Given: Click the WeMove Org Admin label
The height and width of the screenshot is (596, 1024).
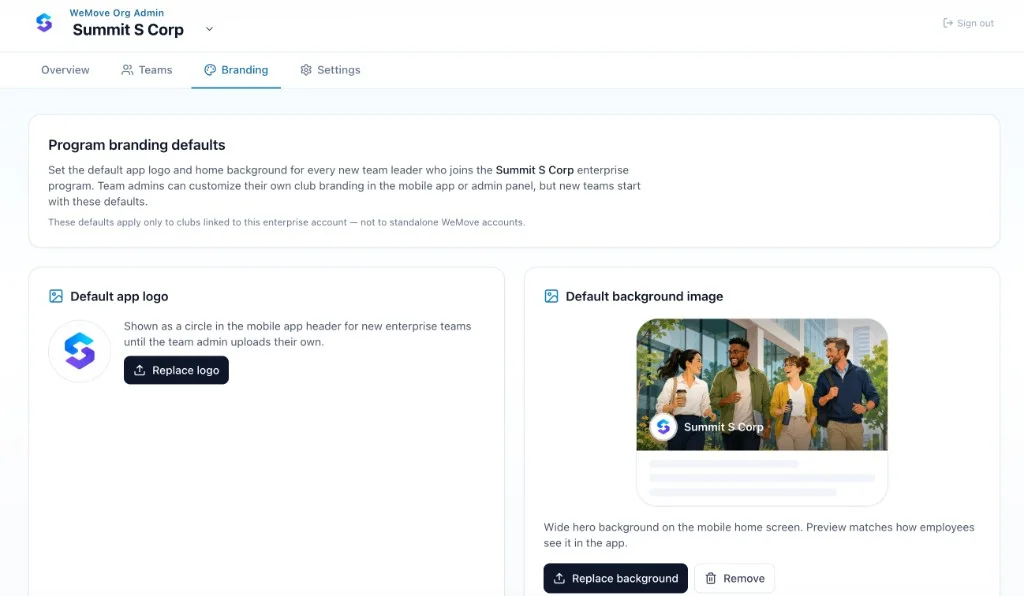Looking at the screenshot, I should click(x=117, y=12).
